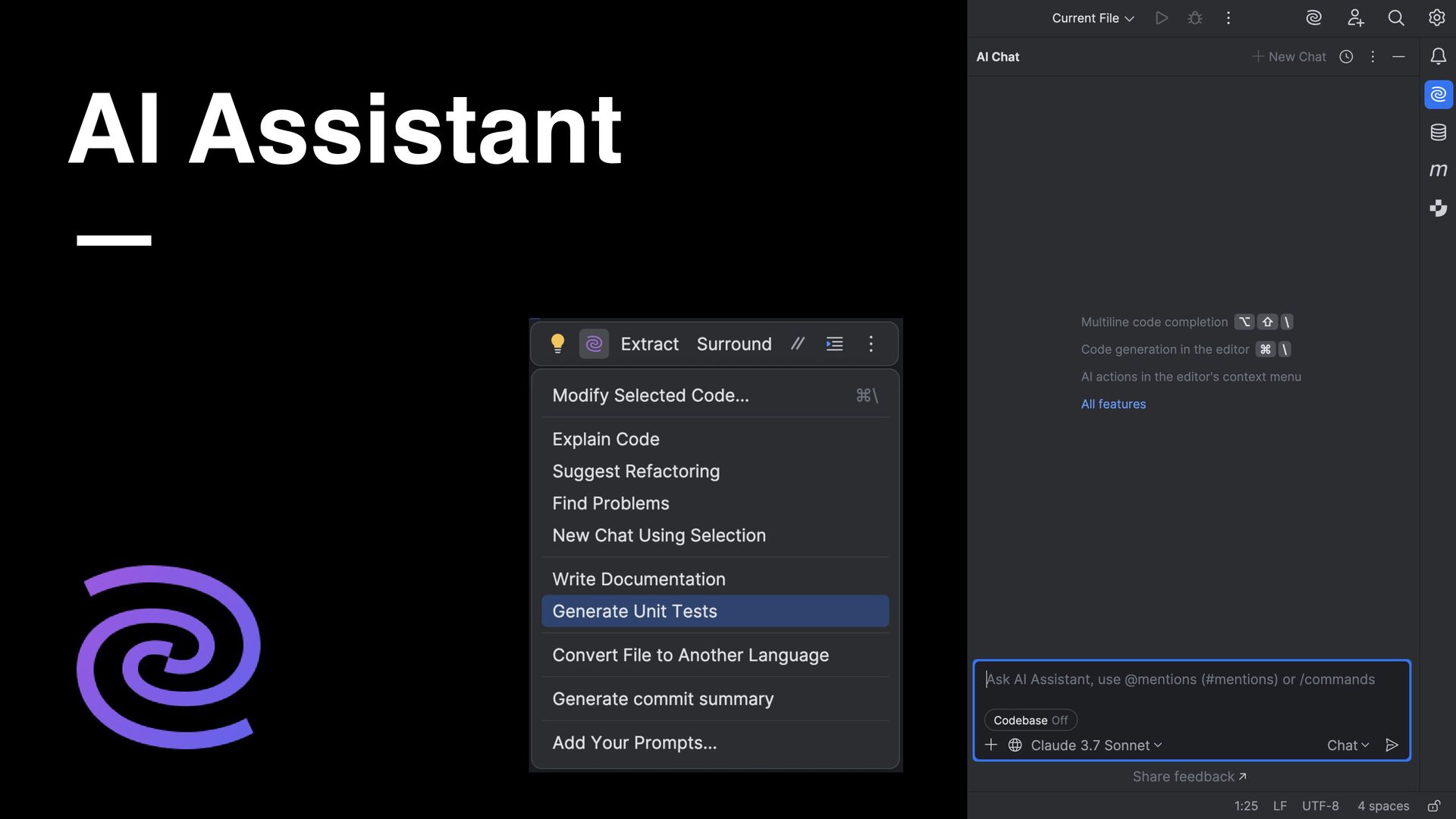Open the Database tool window icon

[x=1438, y=133]
